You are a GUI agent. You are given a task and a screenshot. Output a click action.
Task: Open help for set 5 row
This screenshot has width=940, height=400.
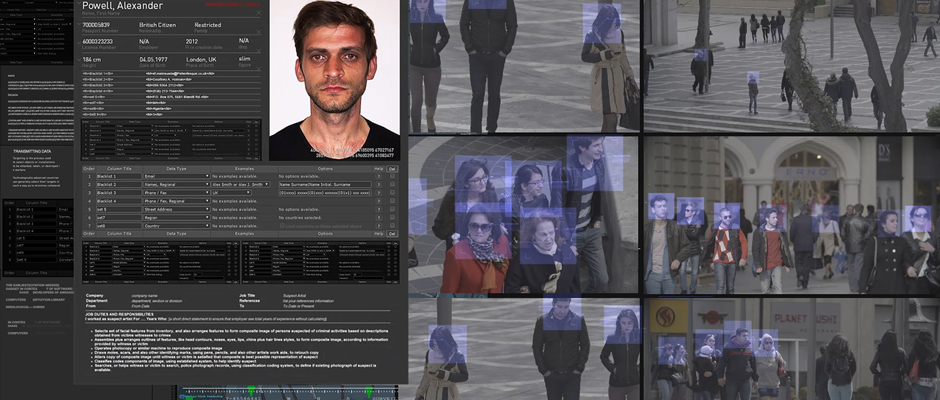(378, 209)
